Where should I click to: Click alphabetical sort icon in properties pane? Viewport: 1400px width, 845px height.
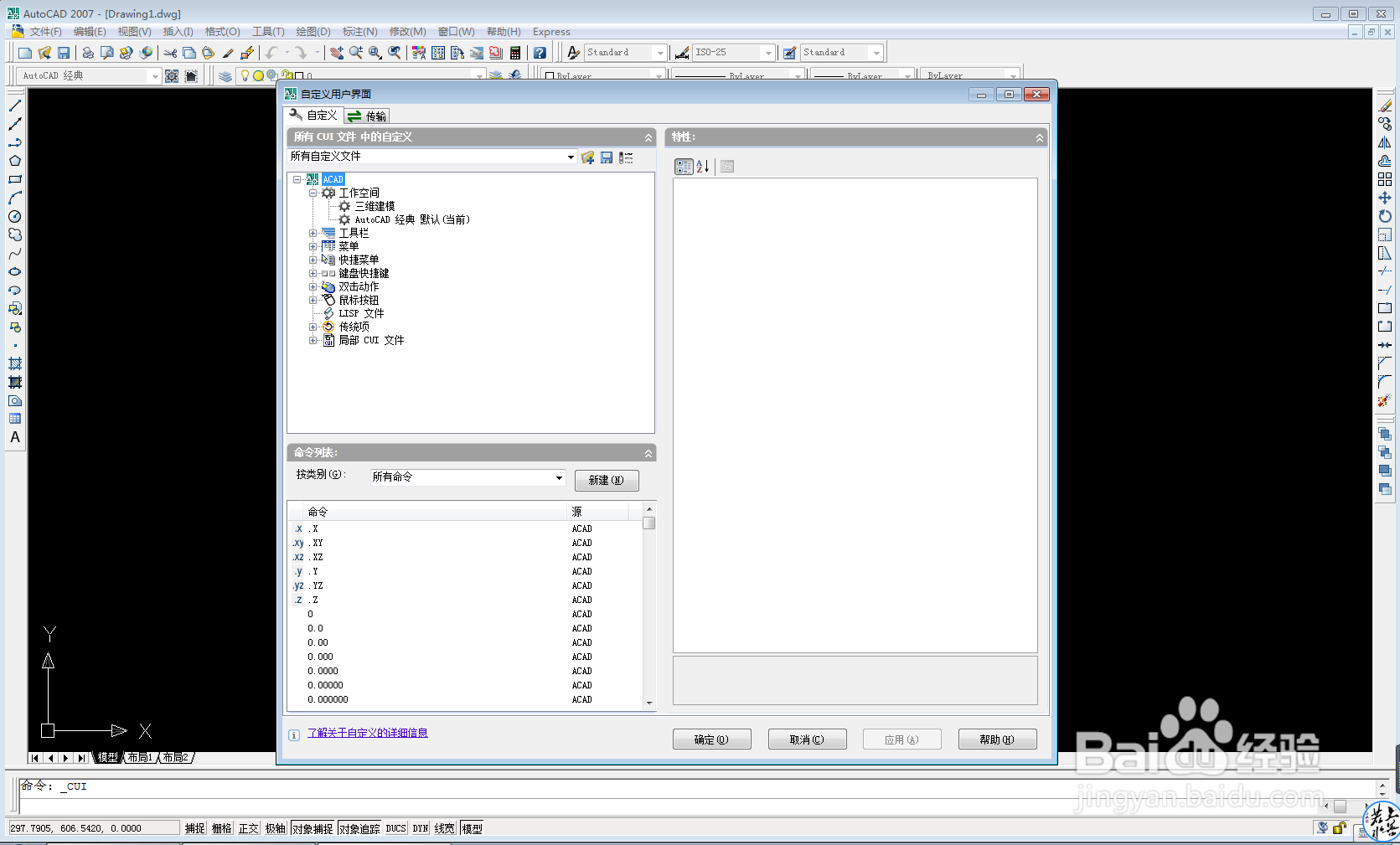tap(703, 167)
